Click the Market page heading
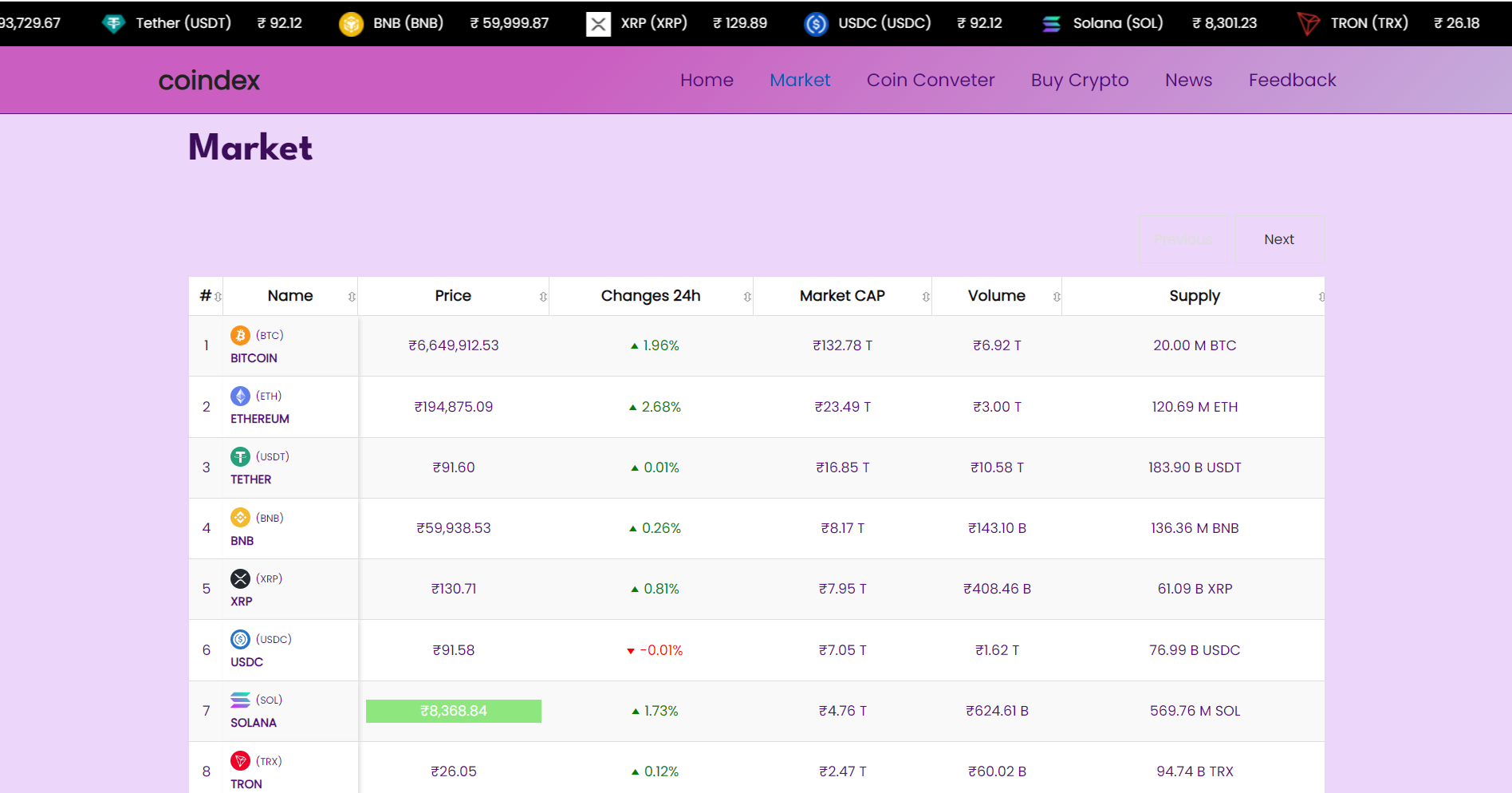The image size is (1512, 793). 250,148
